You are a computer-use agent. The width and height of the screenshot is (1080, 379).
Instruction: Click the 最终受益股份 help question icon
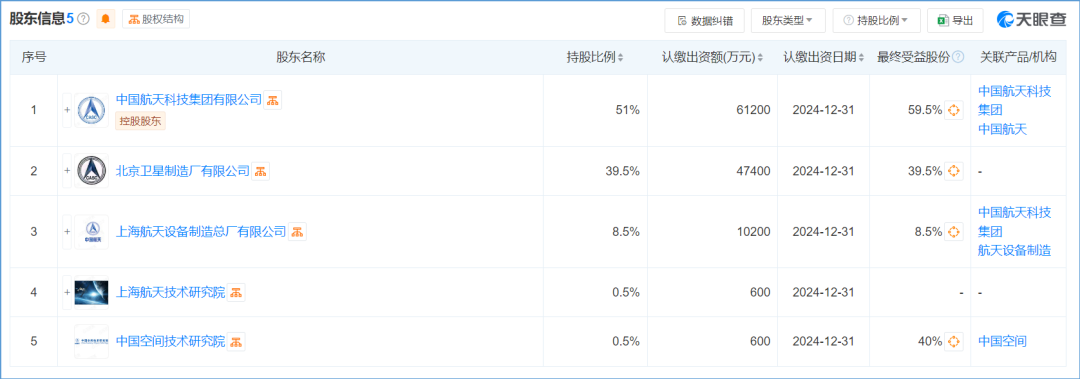click(x=957, y=58)
